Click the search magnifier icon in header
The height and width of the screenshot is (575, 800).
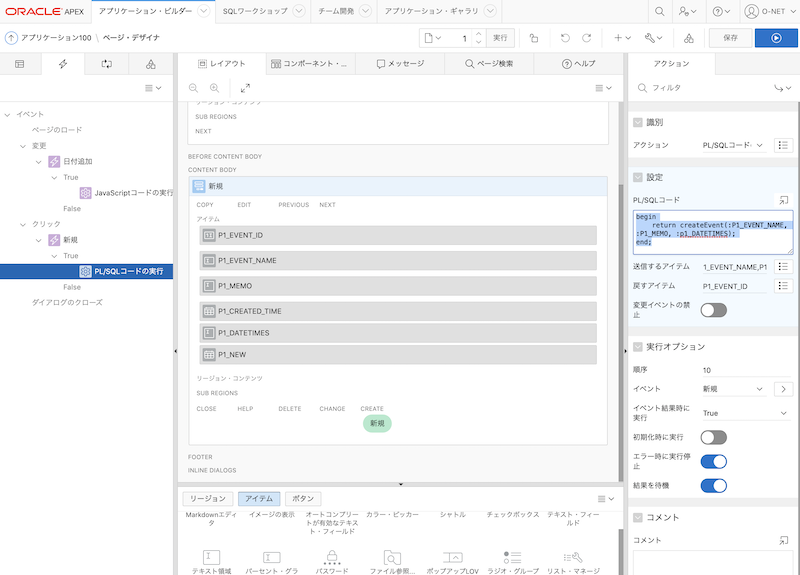coord(659,11)
